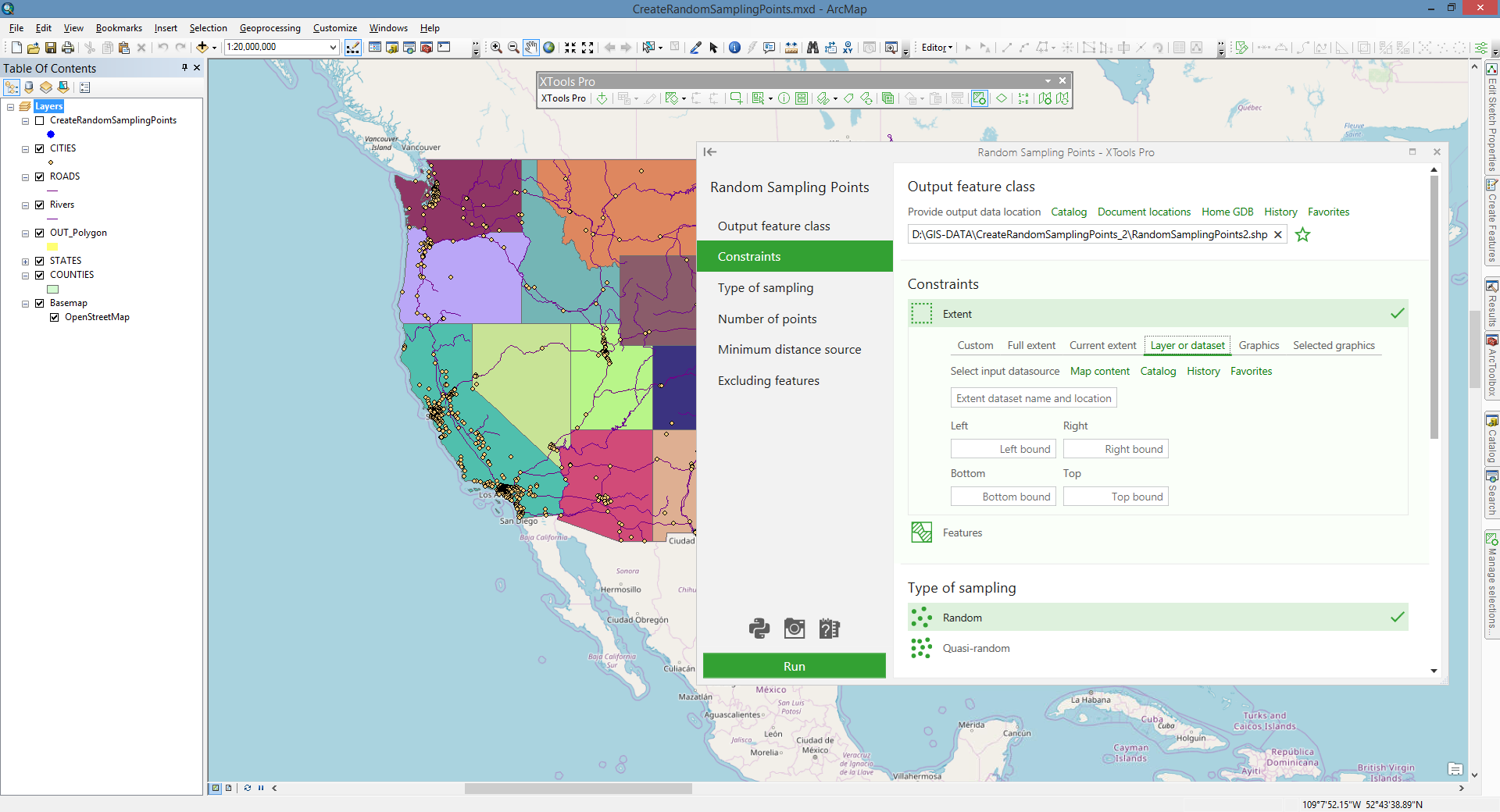Click the New Map File icon

tap(16, 48)
